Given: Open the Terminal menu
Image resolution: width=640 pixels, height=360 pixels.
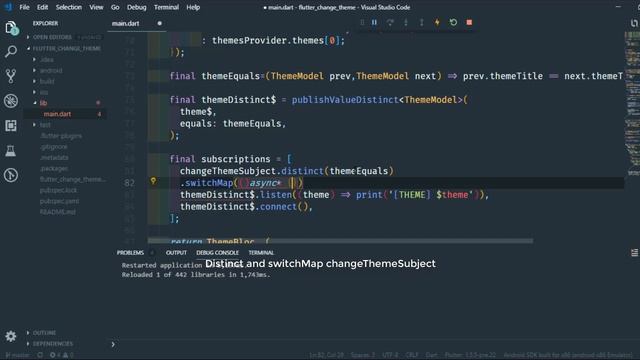Looking at the screenshot, I should pos(166,7).
